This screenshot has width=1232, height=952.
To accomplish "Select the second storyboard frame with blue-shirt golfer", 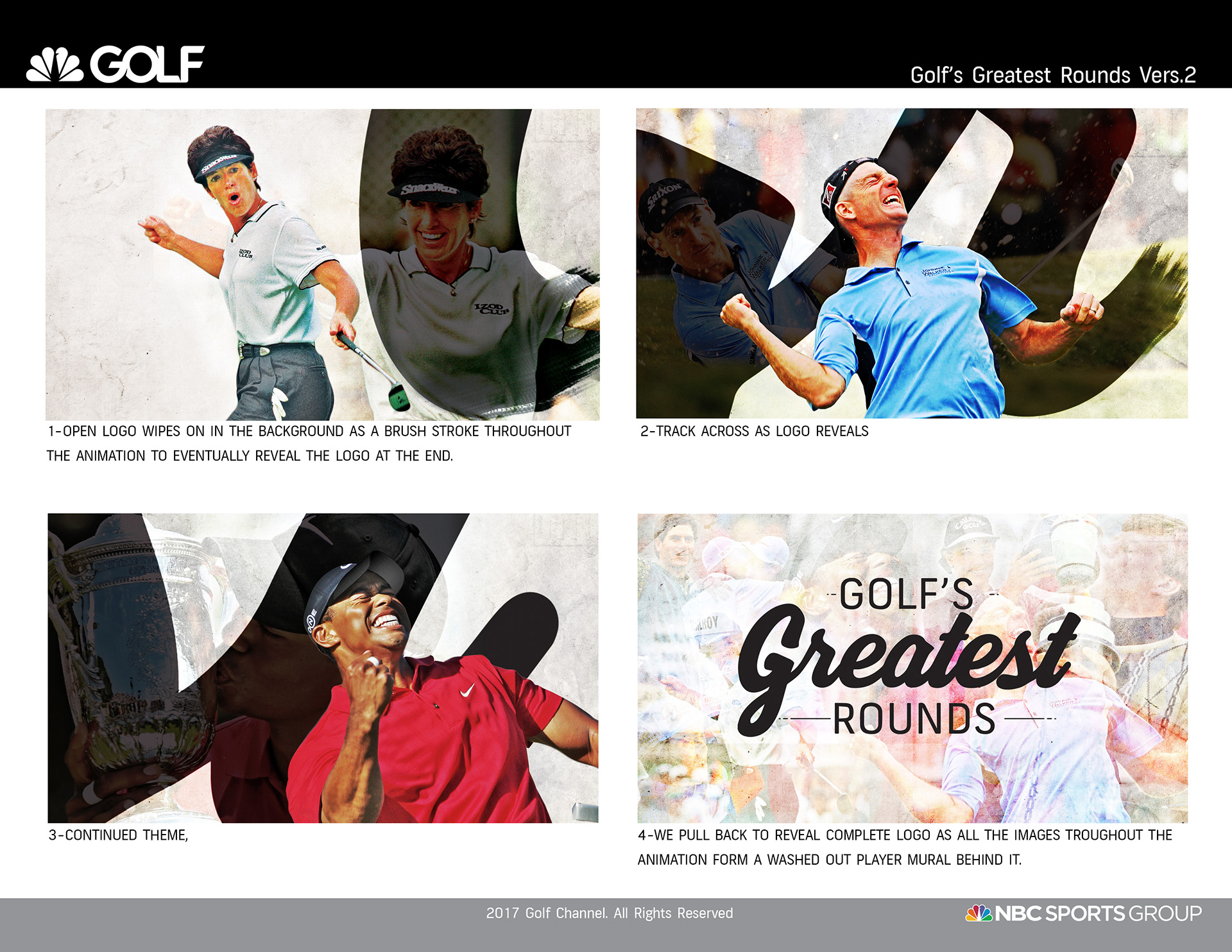I will click(912, 263).
